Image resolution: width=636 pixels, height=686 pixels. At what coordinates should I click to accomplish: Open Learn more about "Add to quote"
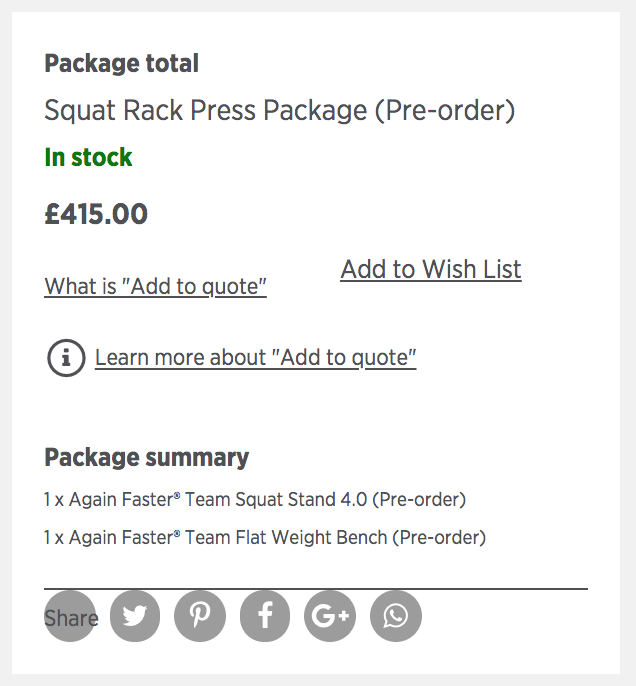[255, 358]
